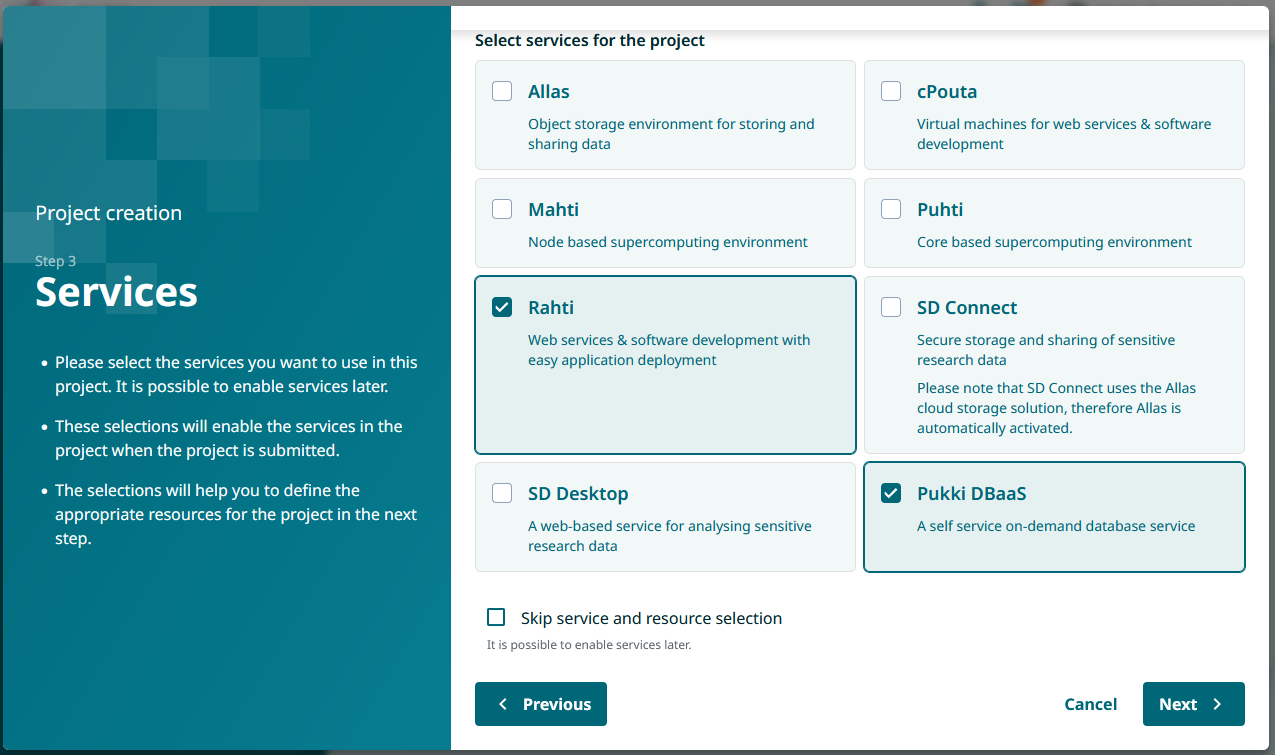Click the SD Desktop card title
Viewport: 1275px width, 755px height.
[578, 493]
